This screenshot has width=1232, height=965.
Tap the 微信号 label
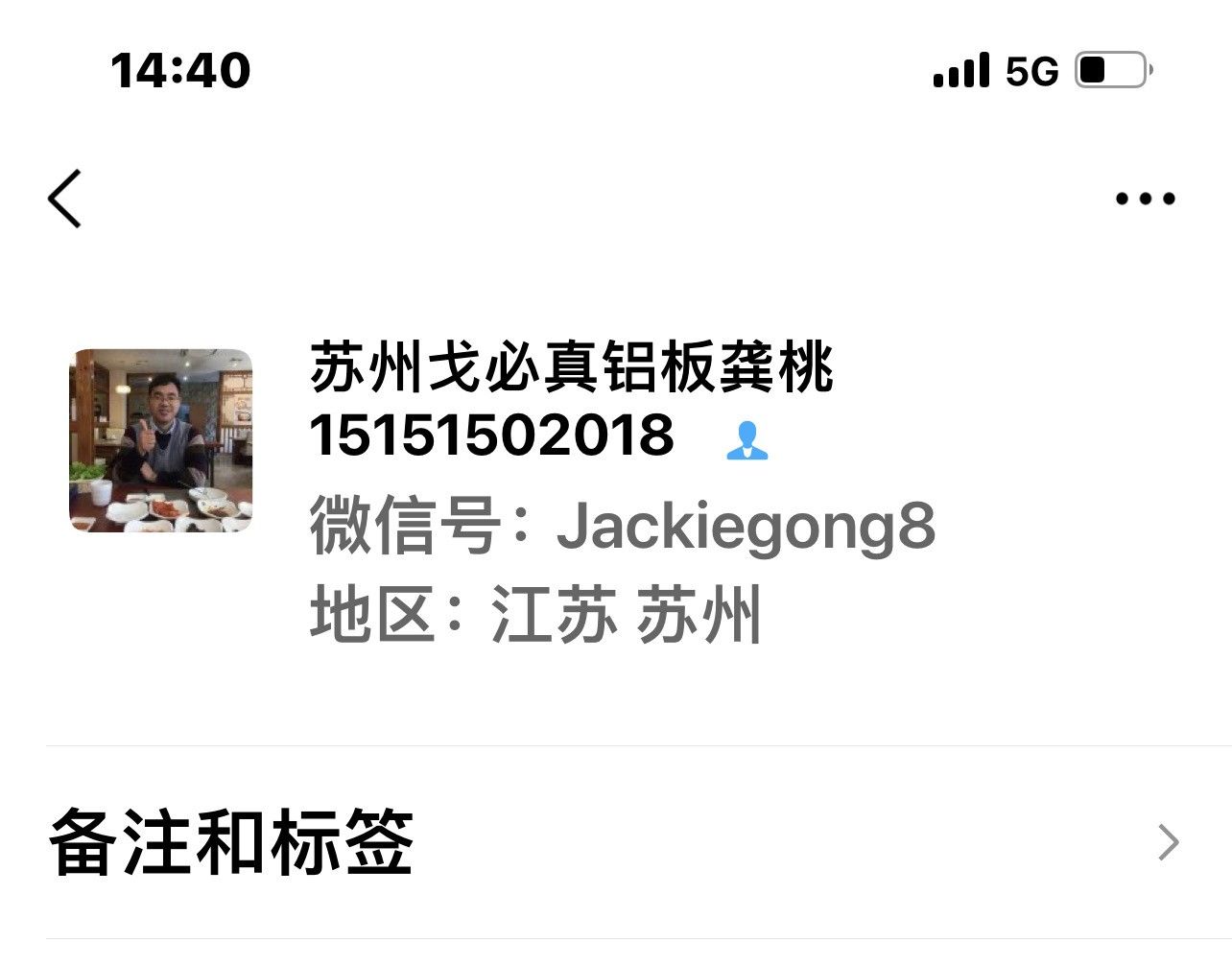click(x=404, y=526)
